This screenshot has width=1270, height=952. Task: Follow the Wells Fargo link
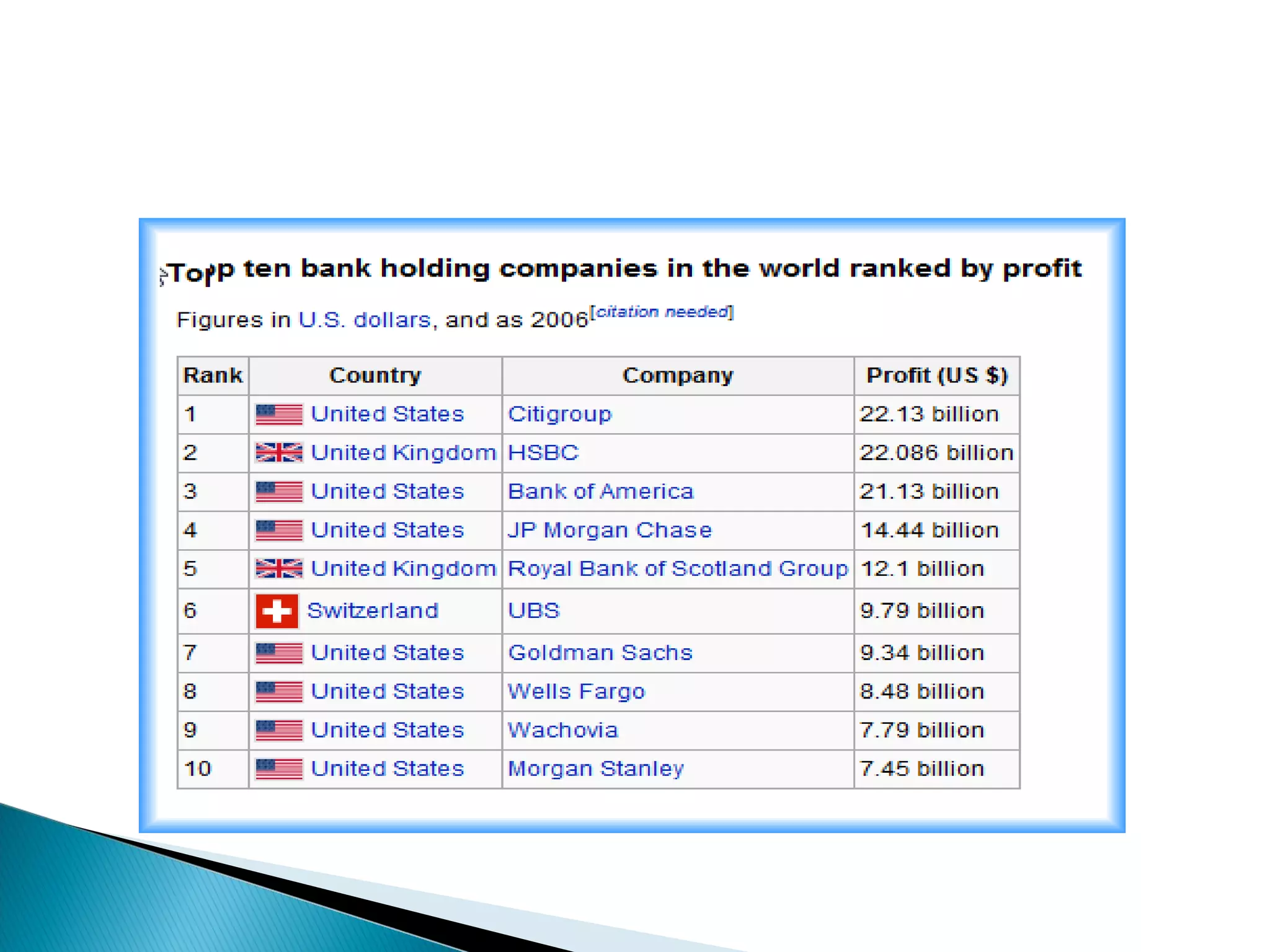pyautogui.click(x=576, y=691)
